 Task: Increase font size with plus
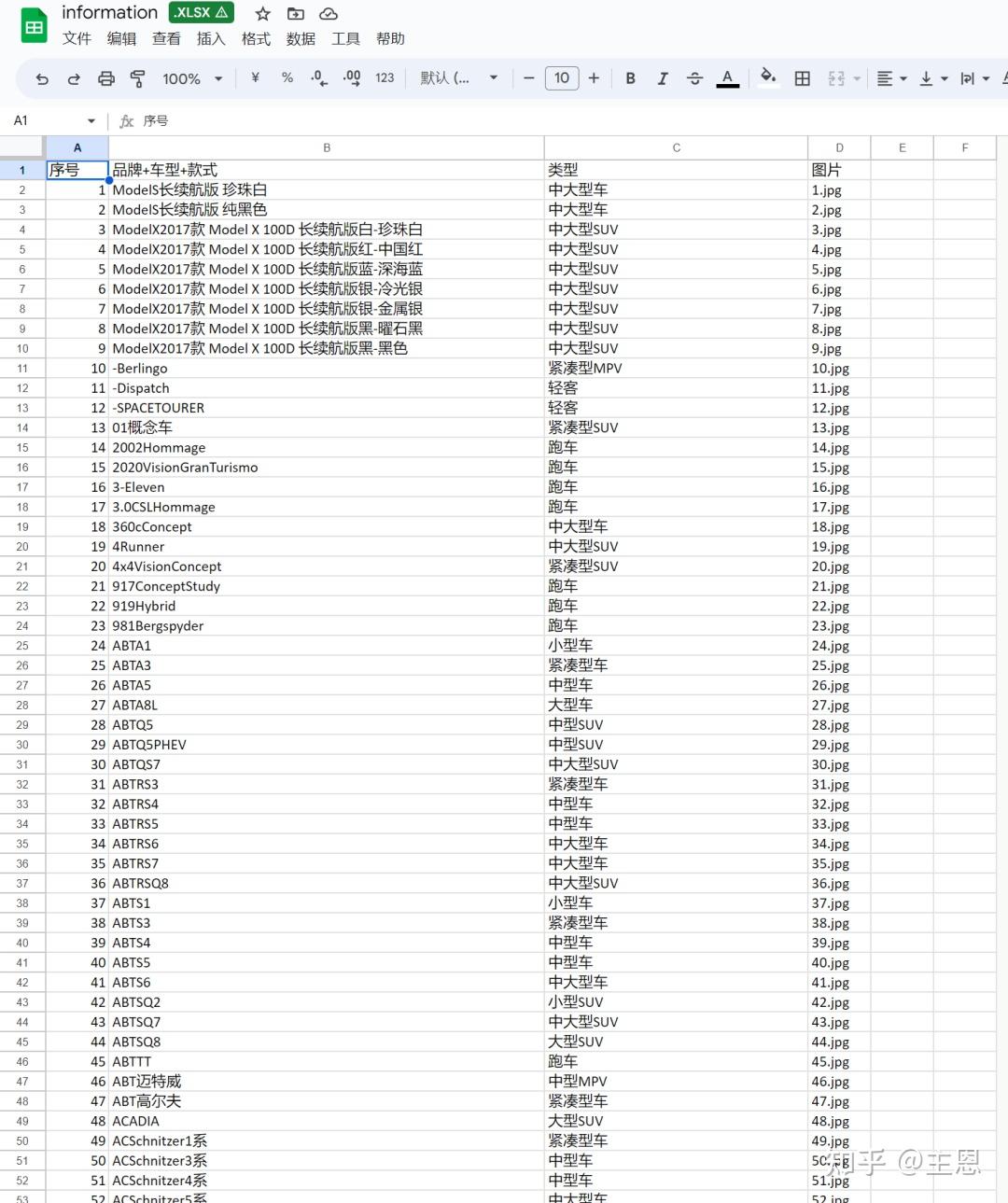(594, 78)
